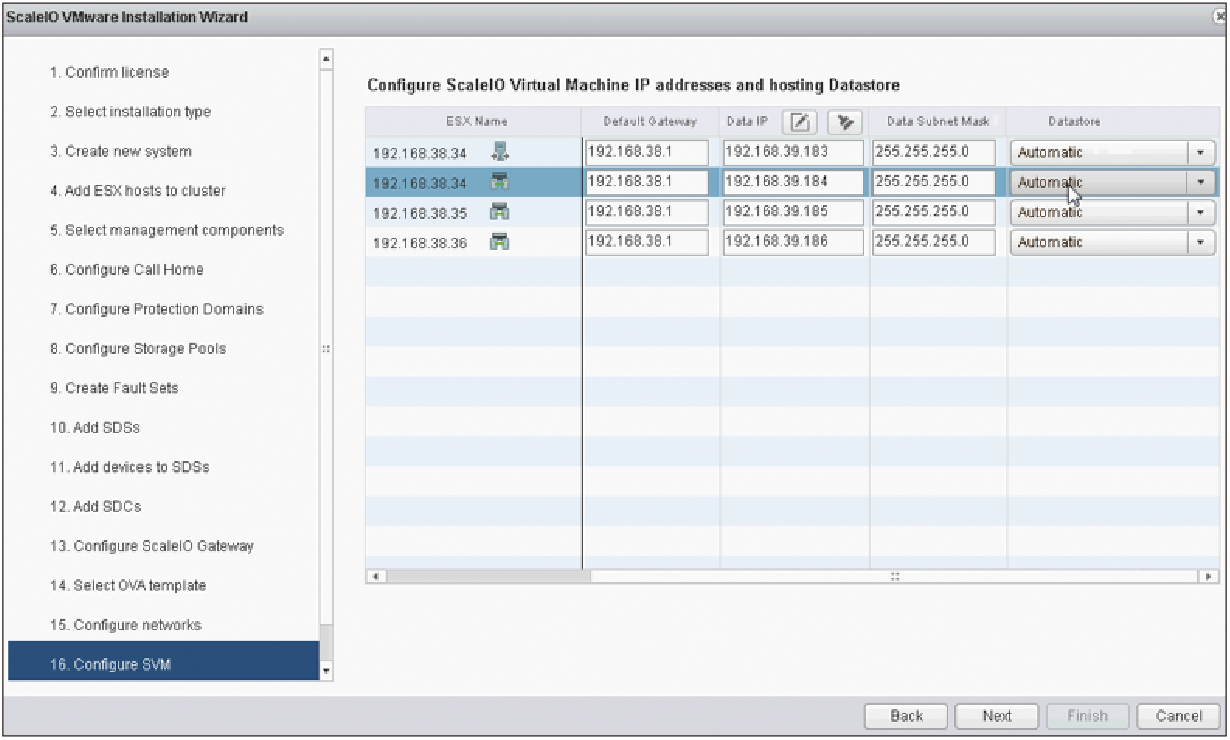The width and height of the screenshot is (1230, 740).
Task: Click the table's horizontal scroll left arrow
Action: [x=374, y=576]
